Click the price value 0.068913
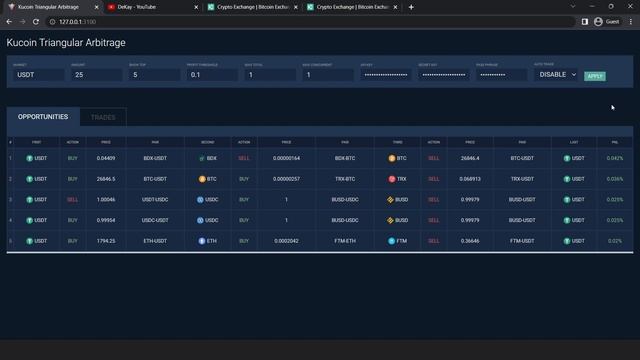This screenshot has width=640, height=360. click(x=470, y=179)
